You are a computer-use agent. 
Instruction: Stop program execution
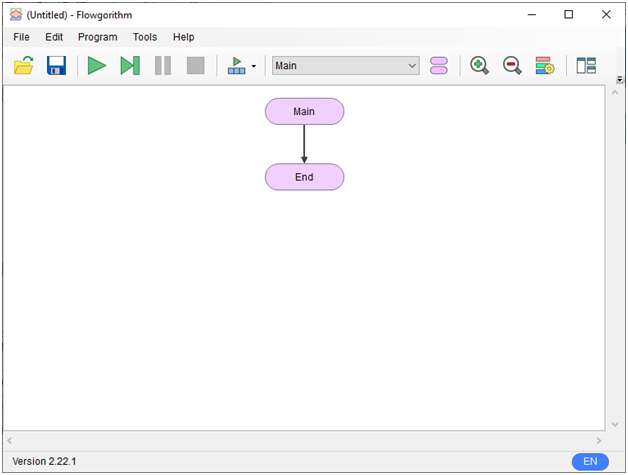click(195, 65)
